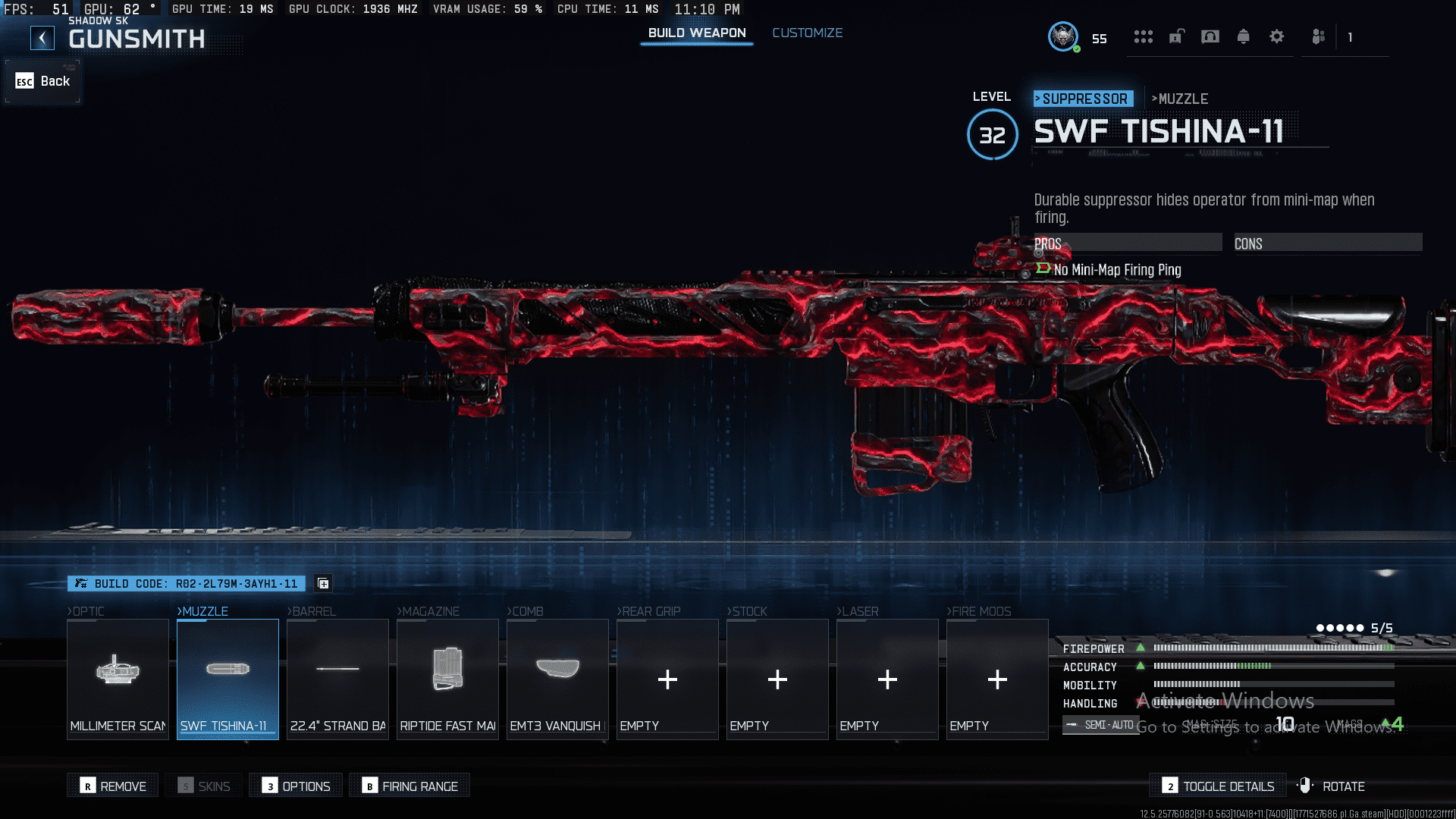Click the No Mini-Map Firing Ping pro
Image resolution: width=1456 pixels, height=819 pixels.
(x=1117, y=270)
